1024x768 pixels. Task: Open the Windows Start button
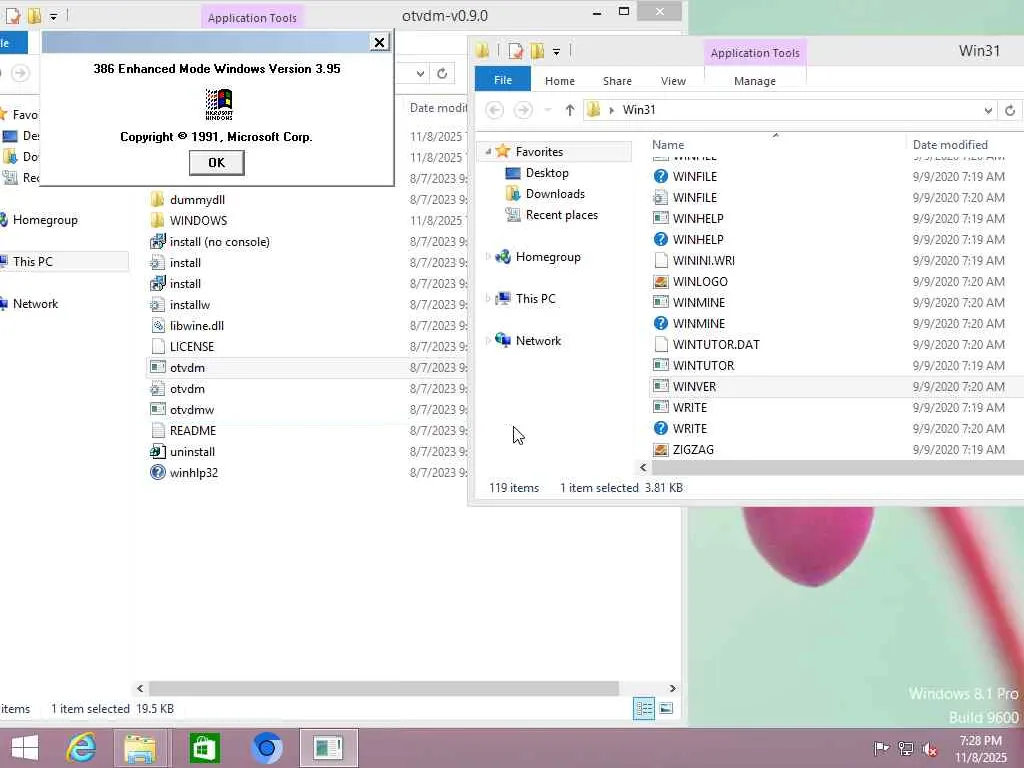tap(25, 748)
